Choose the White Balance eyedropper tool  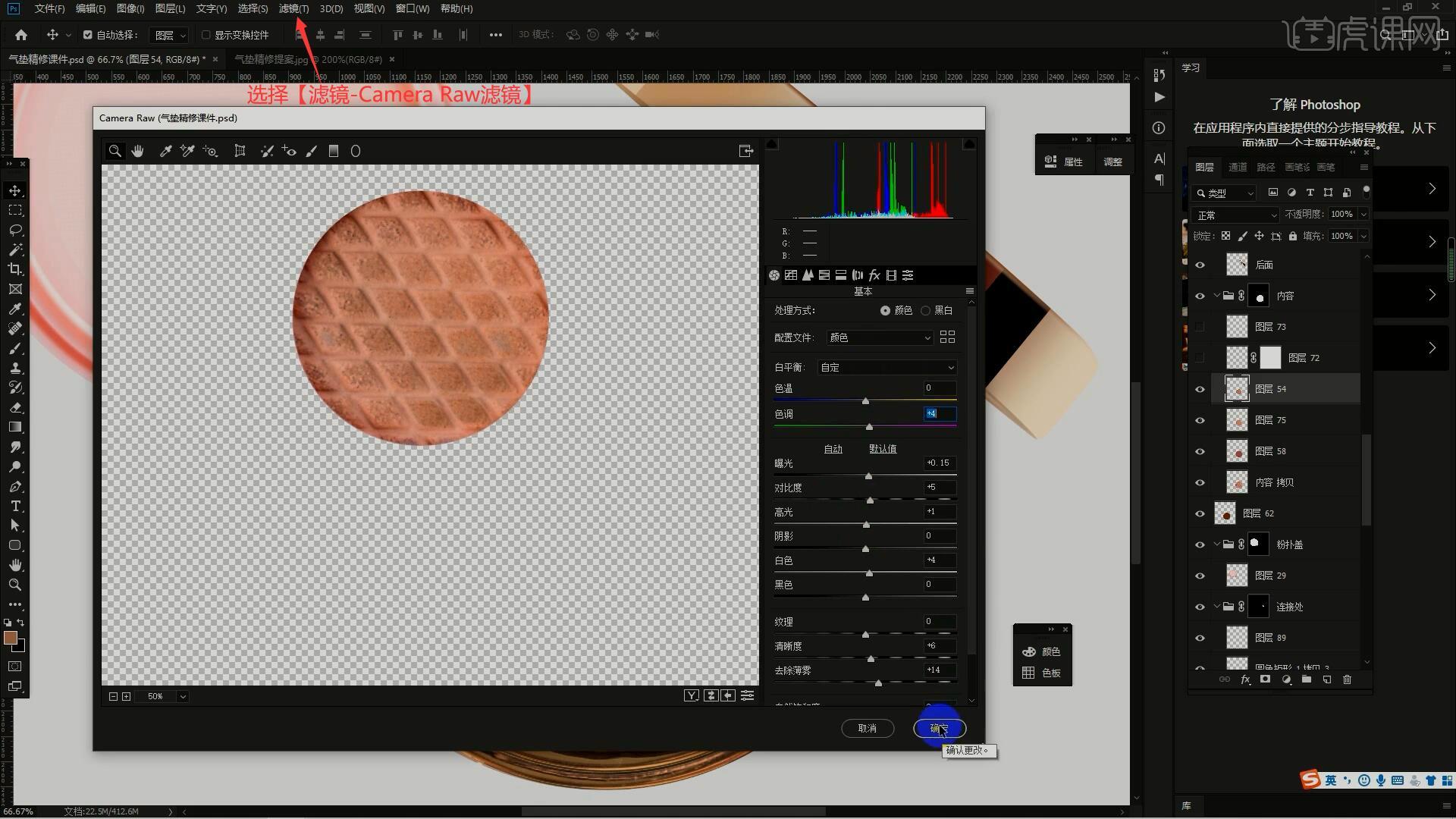coord(165,151)
